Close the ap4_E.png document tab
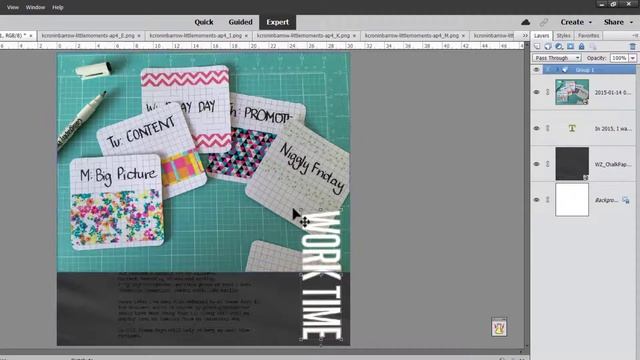 tap(139, 36)
